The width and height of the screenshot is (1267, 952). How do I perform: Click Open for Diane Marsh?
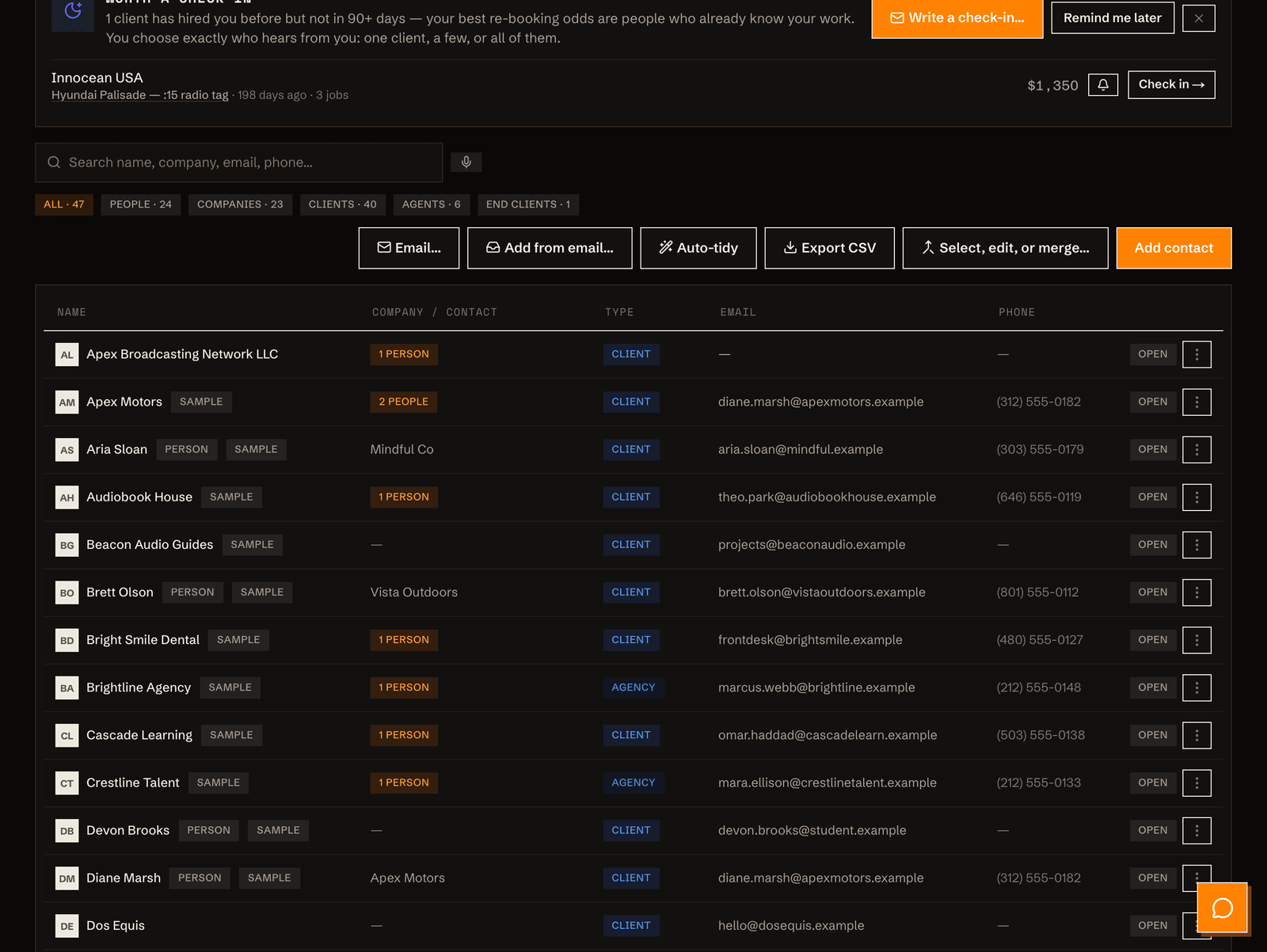(x=1152, y=878)
